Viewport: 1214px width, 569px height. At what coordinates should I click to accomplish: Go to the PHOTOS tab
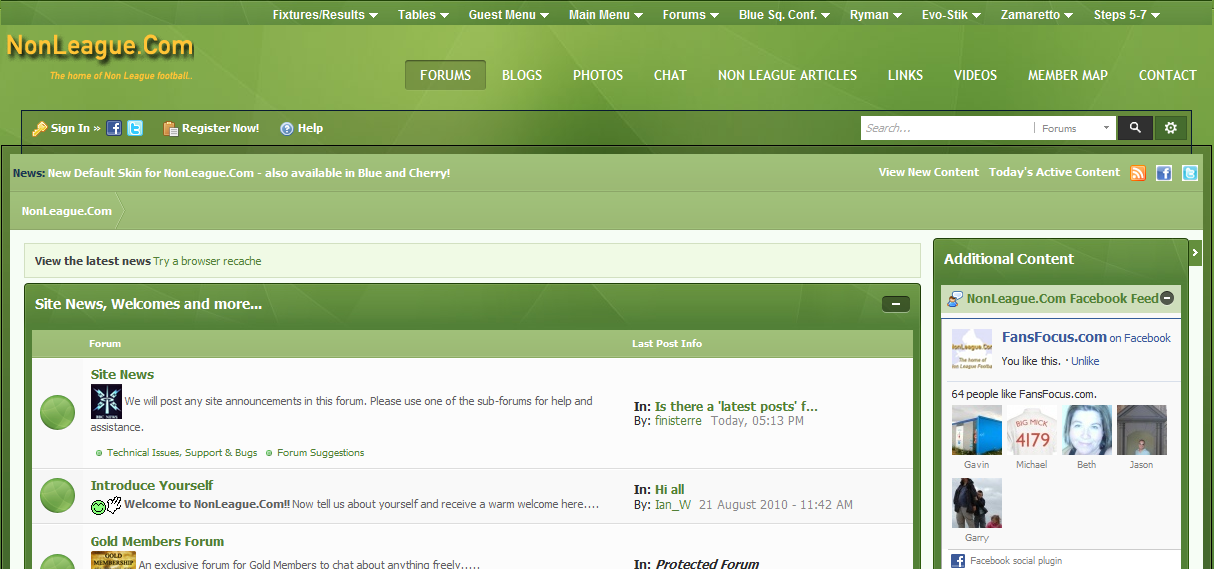(x=598, y=75)
